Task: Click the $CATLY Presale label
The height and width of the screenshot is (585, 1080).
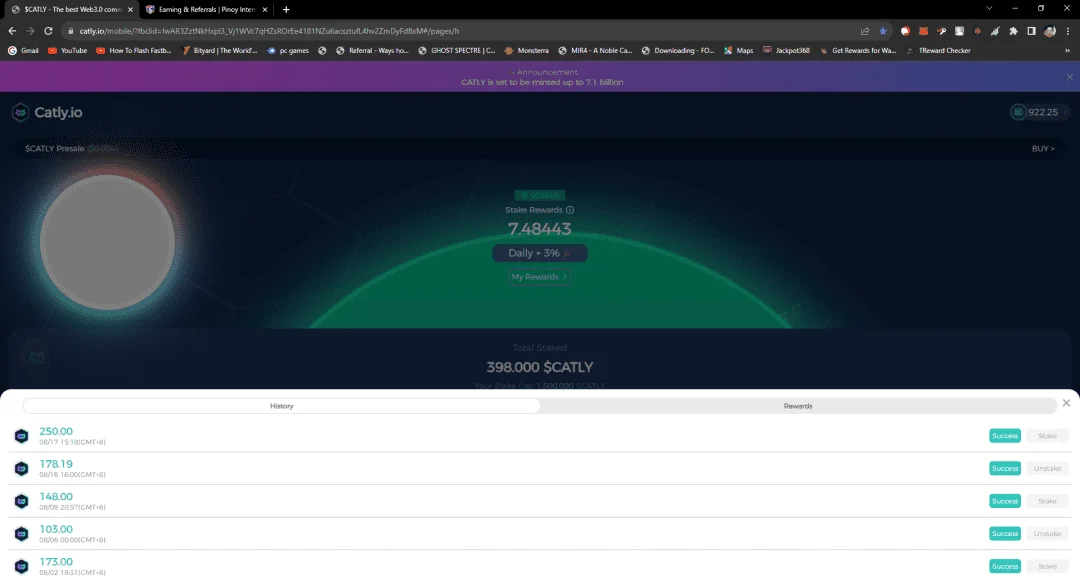Action: click(54, 148)
